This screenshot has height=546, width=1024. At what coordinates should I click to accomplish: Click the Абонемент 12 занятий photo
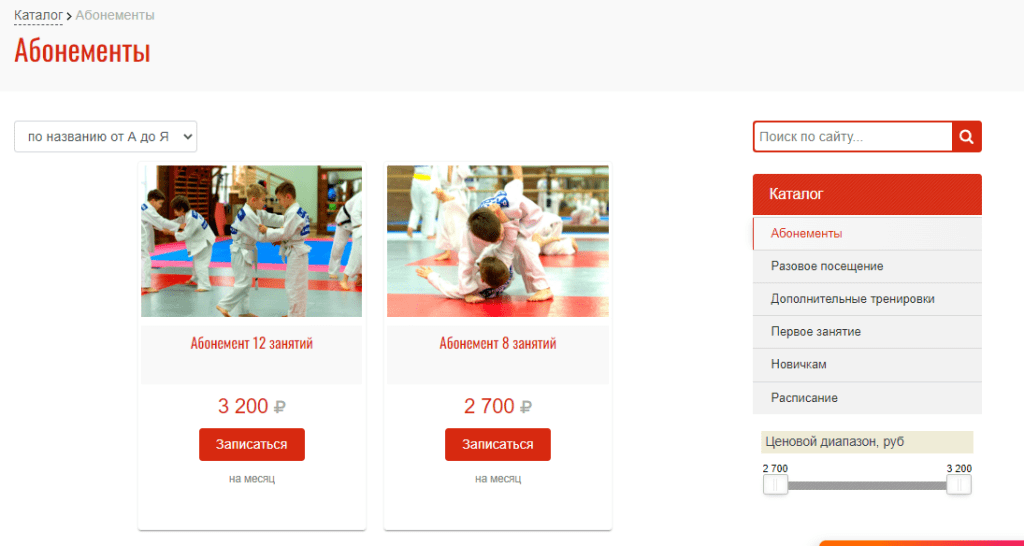[x=251, y=241]
